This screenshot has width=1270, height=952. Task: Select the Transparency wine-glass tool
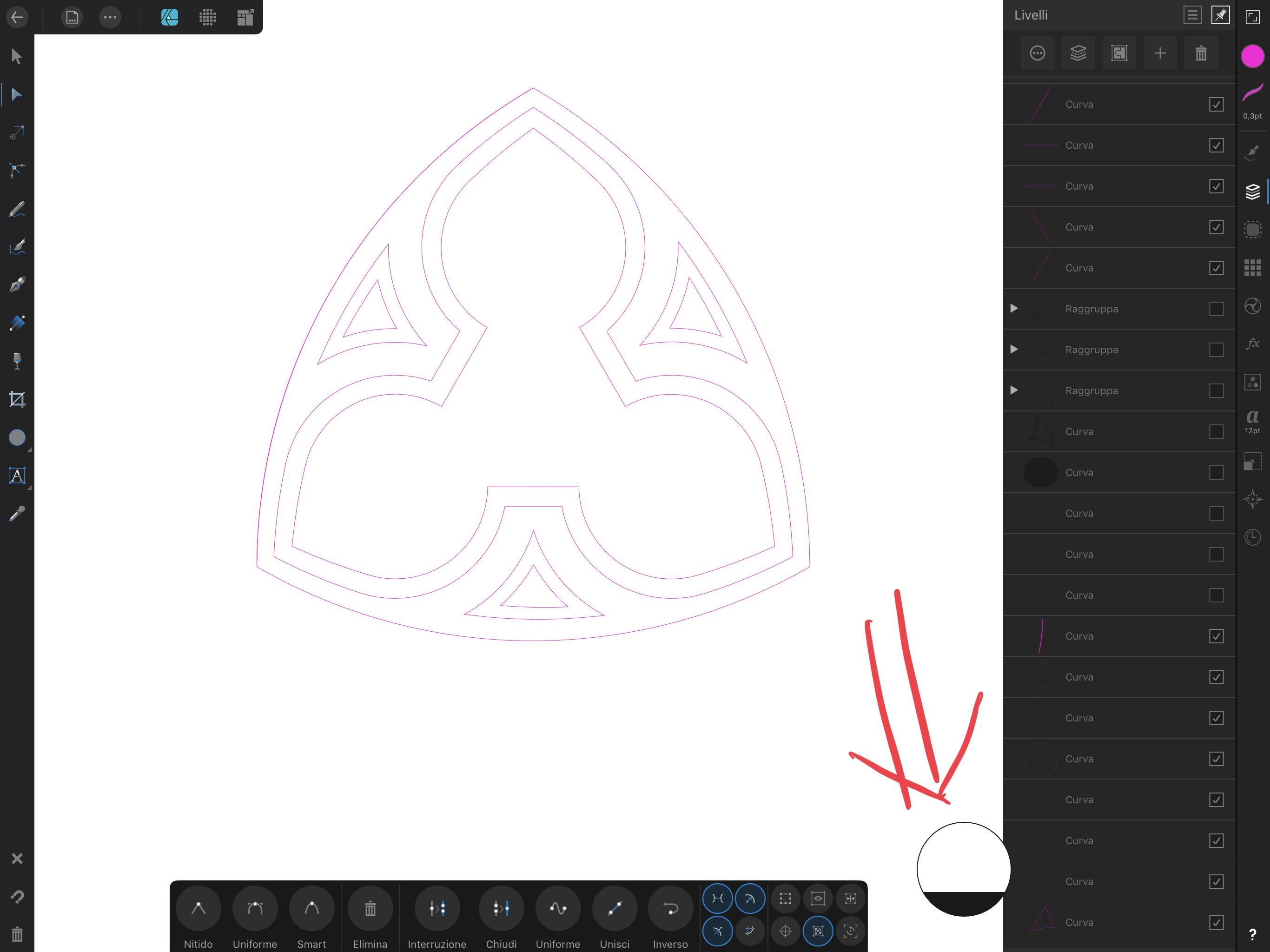click(x=17, y=361)
